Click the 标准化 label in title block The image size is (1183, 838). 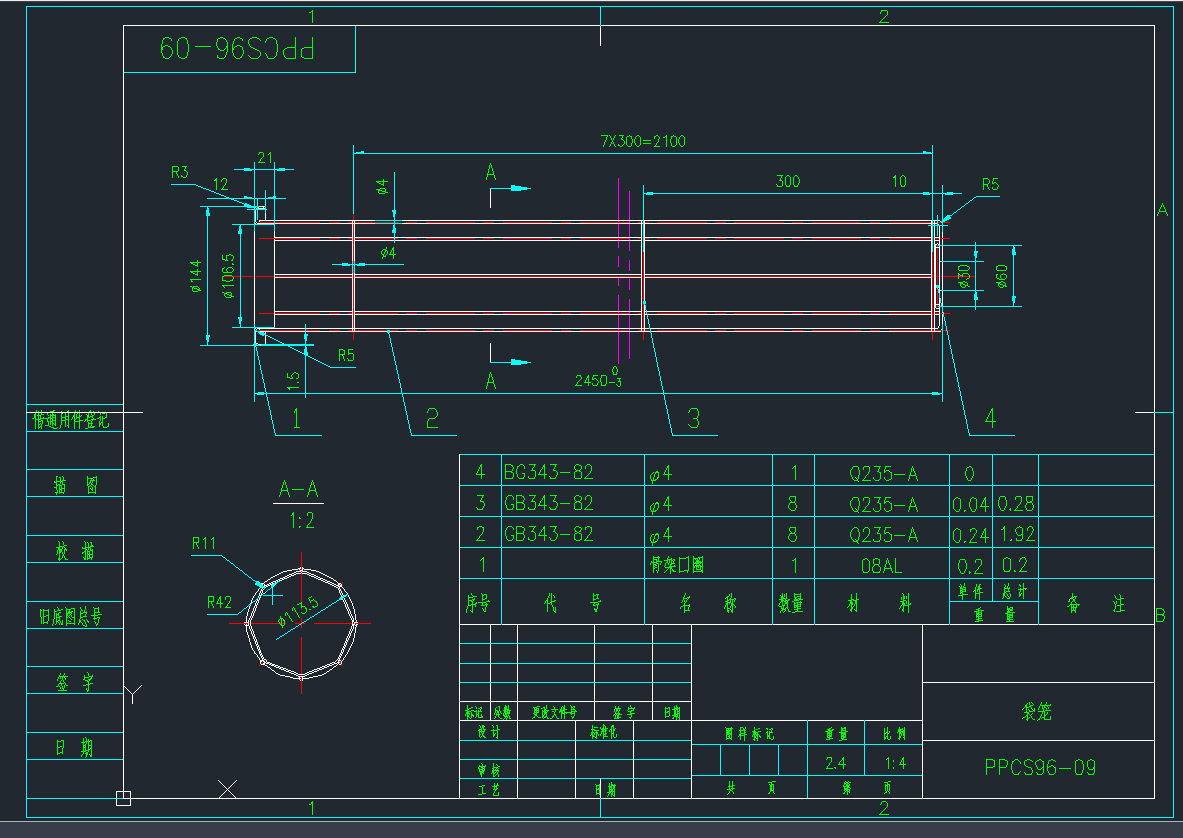click(604, 732)
